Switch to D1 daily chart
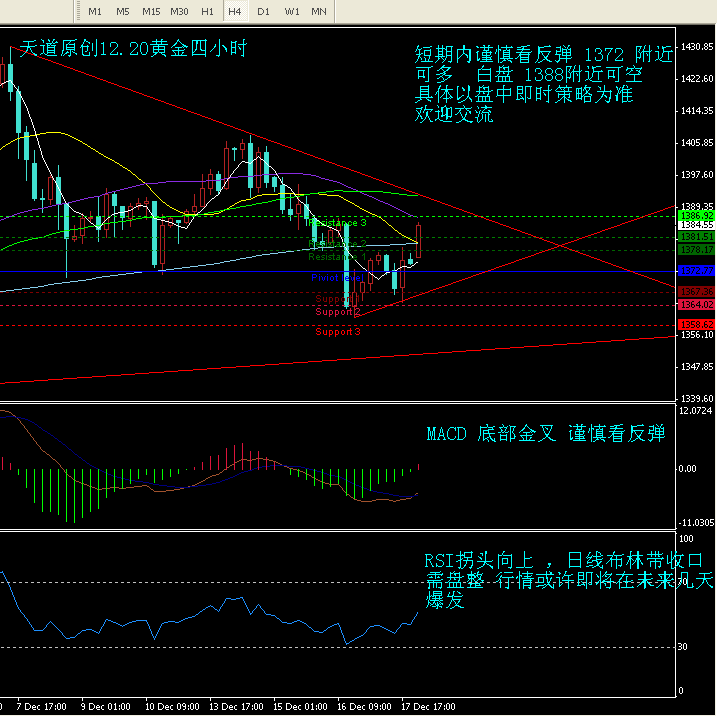Screen dimensions: 717x717 coord(263,11)
